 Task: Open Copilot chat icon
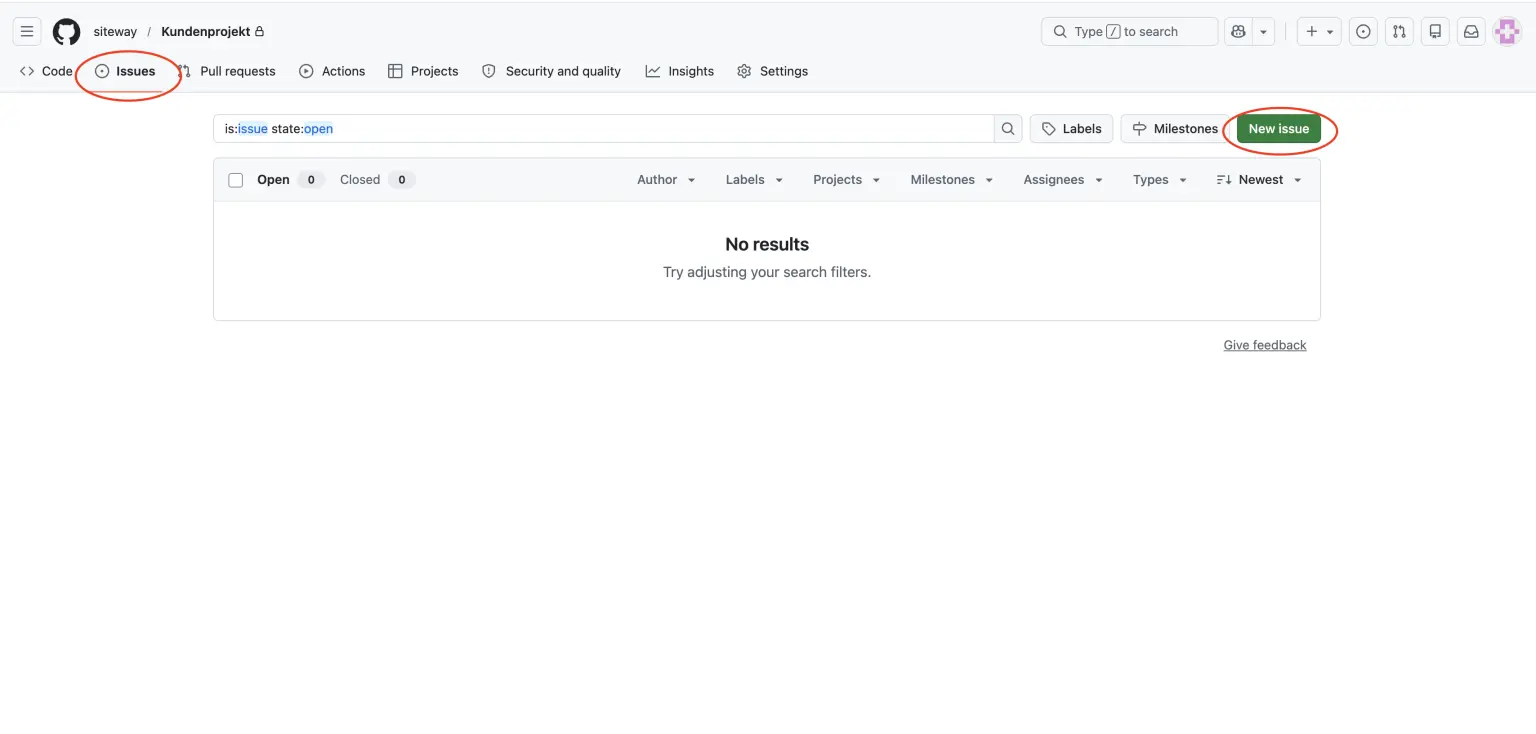(1238, 31)
